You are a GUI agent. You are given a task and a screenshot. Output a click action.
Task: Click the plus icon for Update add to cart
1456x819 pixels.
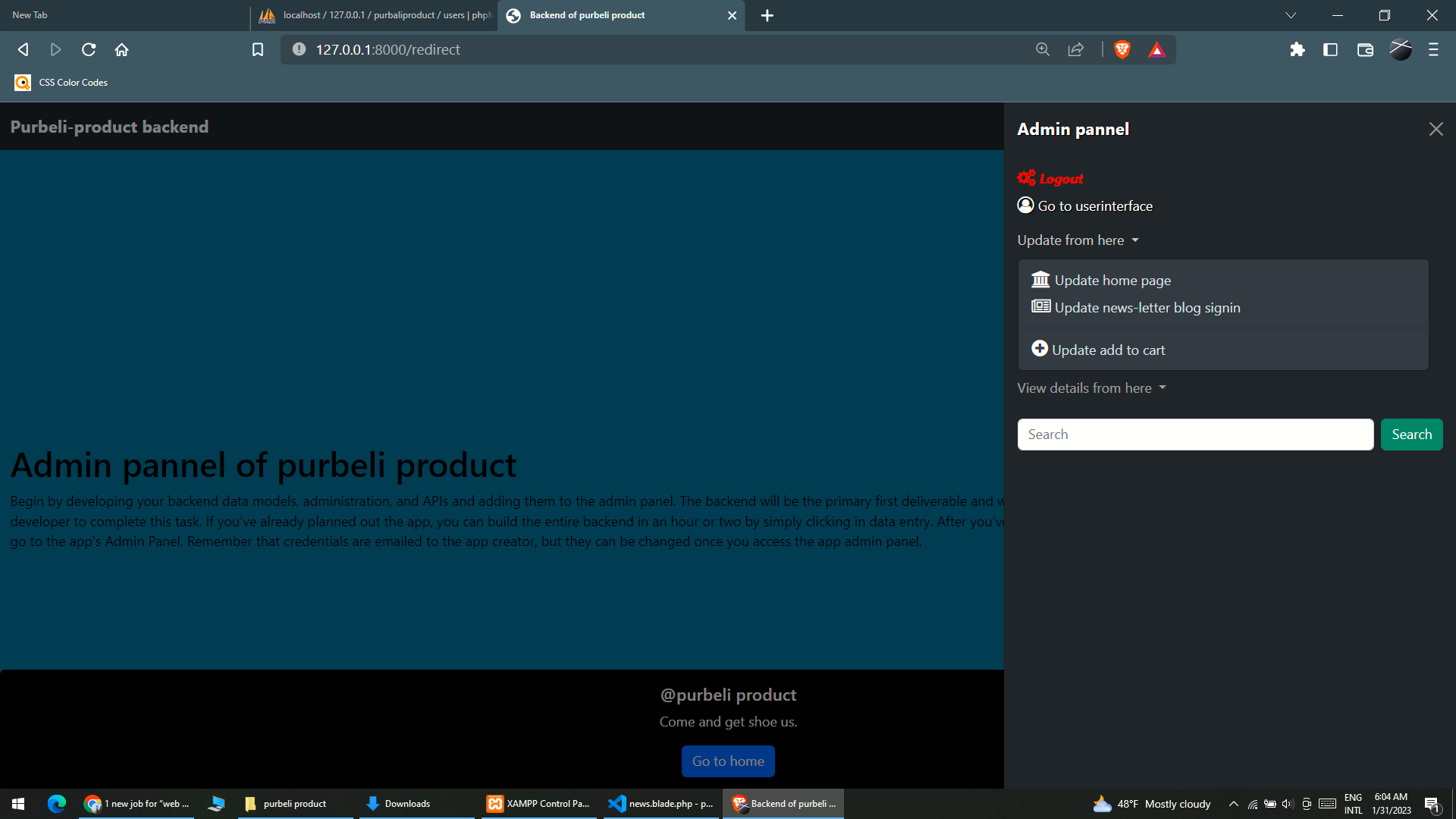click(x=1040, y=348)
